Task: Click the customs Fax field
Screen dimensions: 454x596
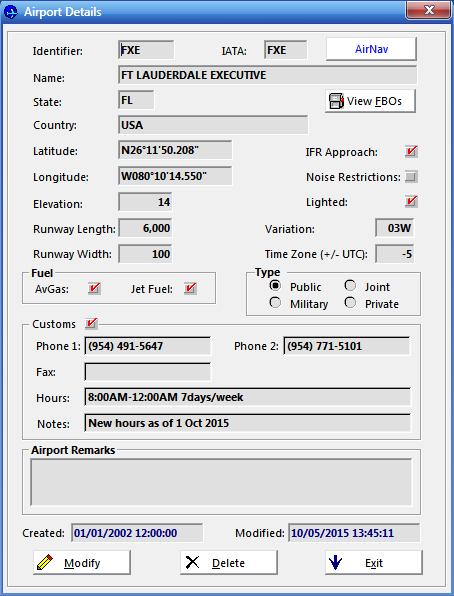Action: coord(148,372)
